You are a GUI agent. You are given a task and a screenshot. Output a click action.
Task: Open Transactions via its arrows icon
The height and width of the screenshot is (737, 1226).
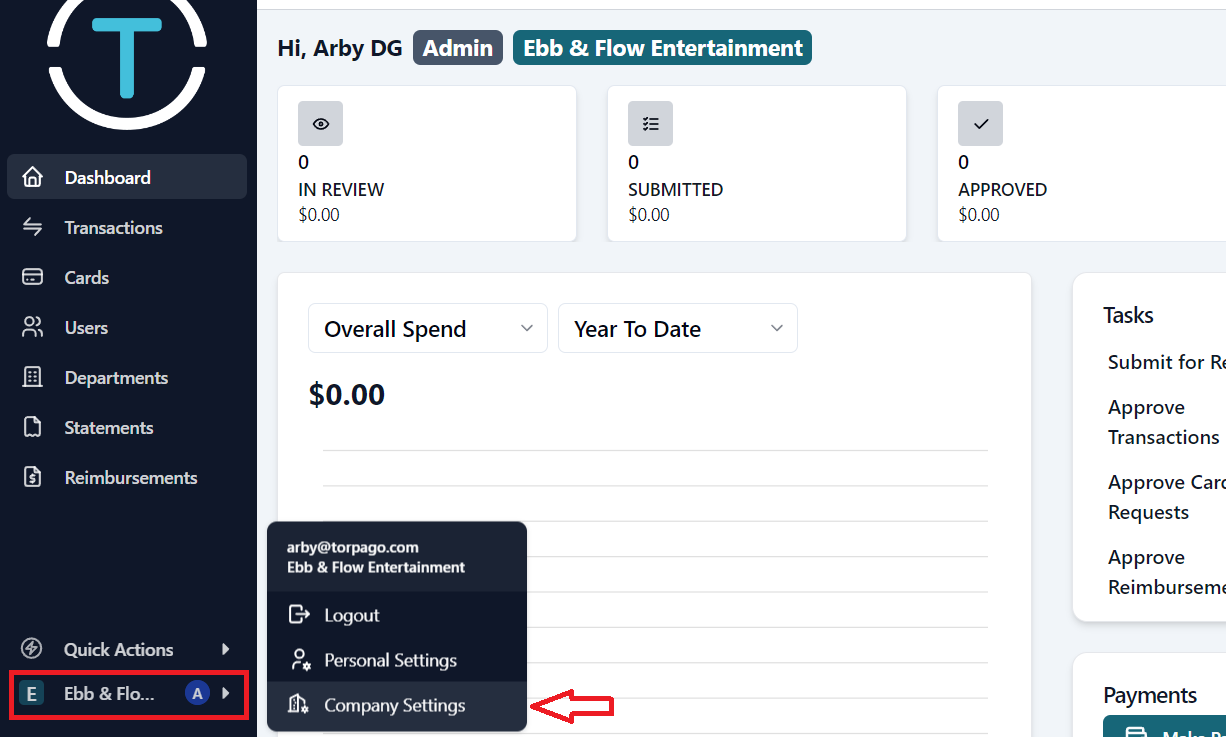pos(33,227)
